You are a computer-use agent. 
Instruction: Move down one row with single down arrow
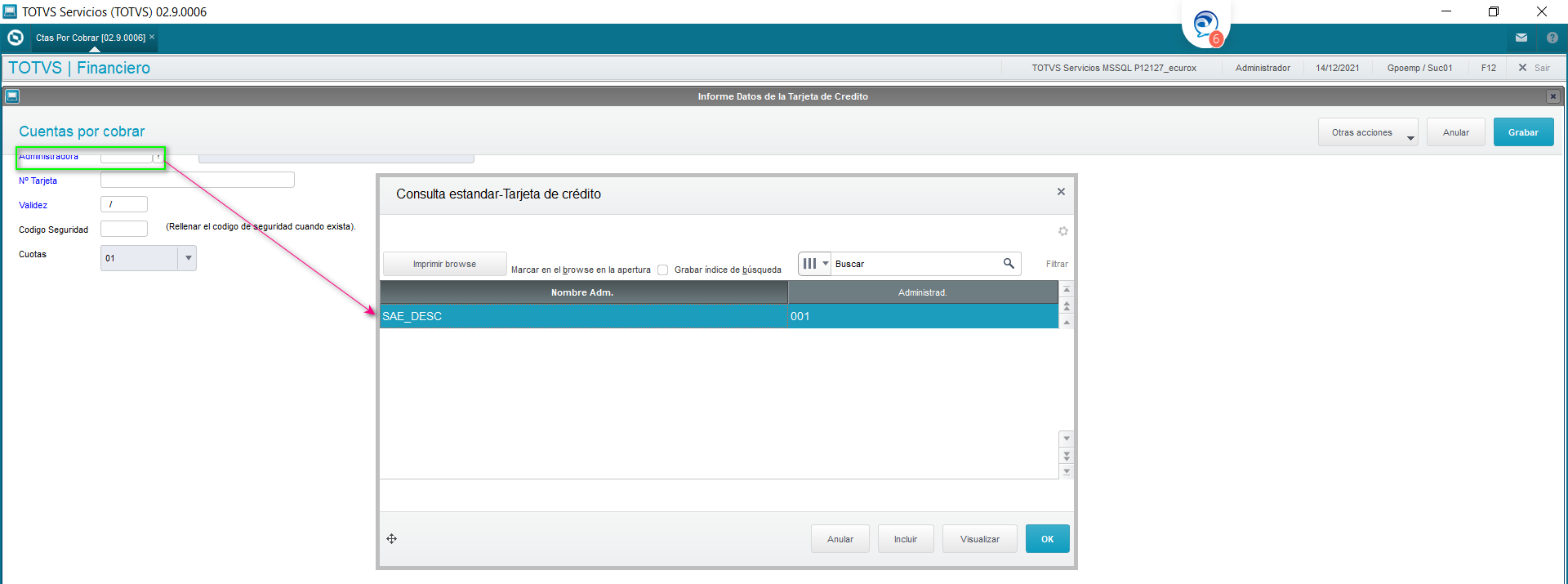1067,439
